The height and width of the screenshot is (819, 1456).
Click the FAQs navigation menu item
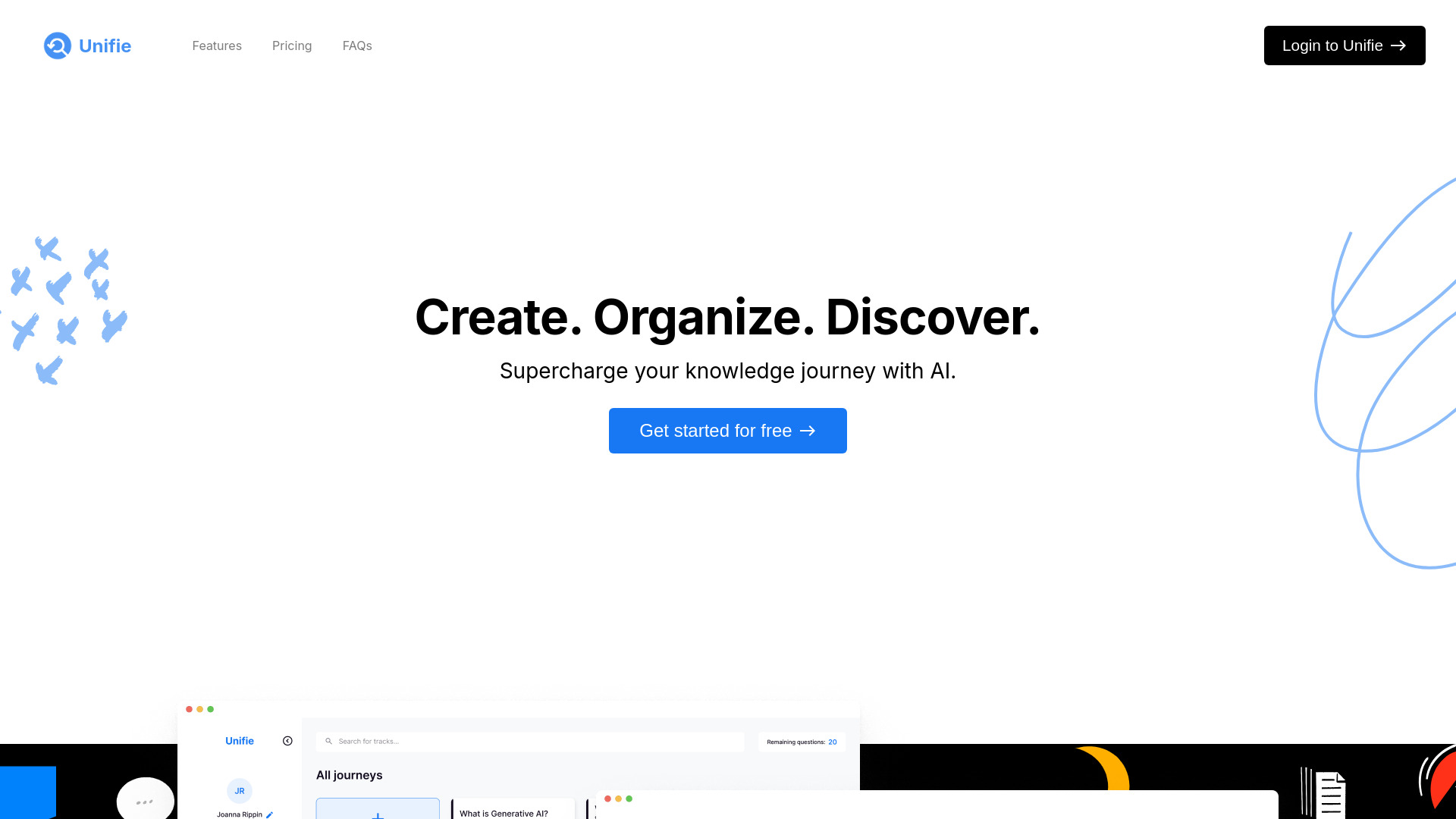[357, 45]
